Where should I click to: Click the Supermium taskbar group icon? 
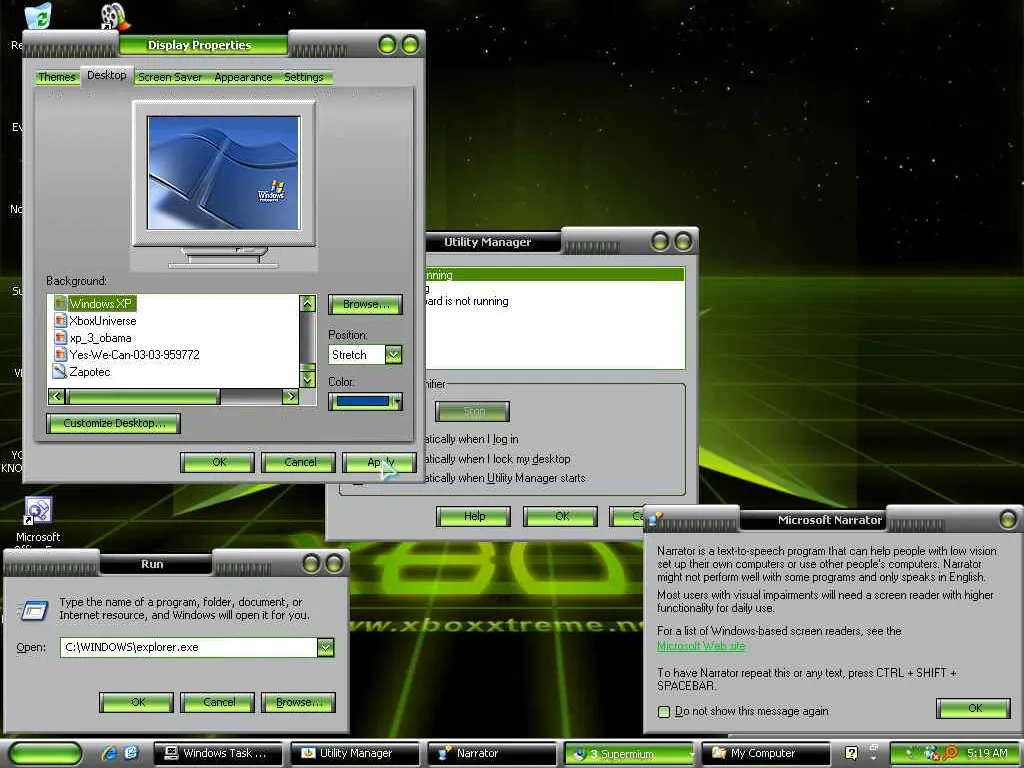579,754
